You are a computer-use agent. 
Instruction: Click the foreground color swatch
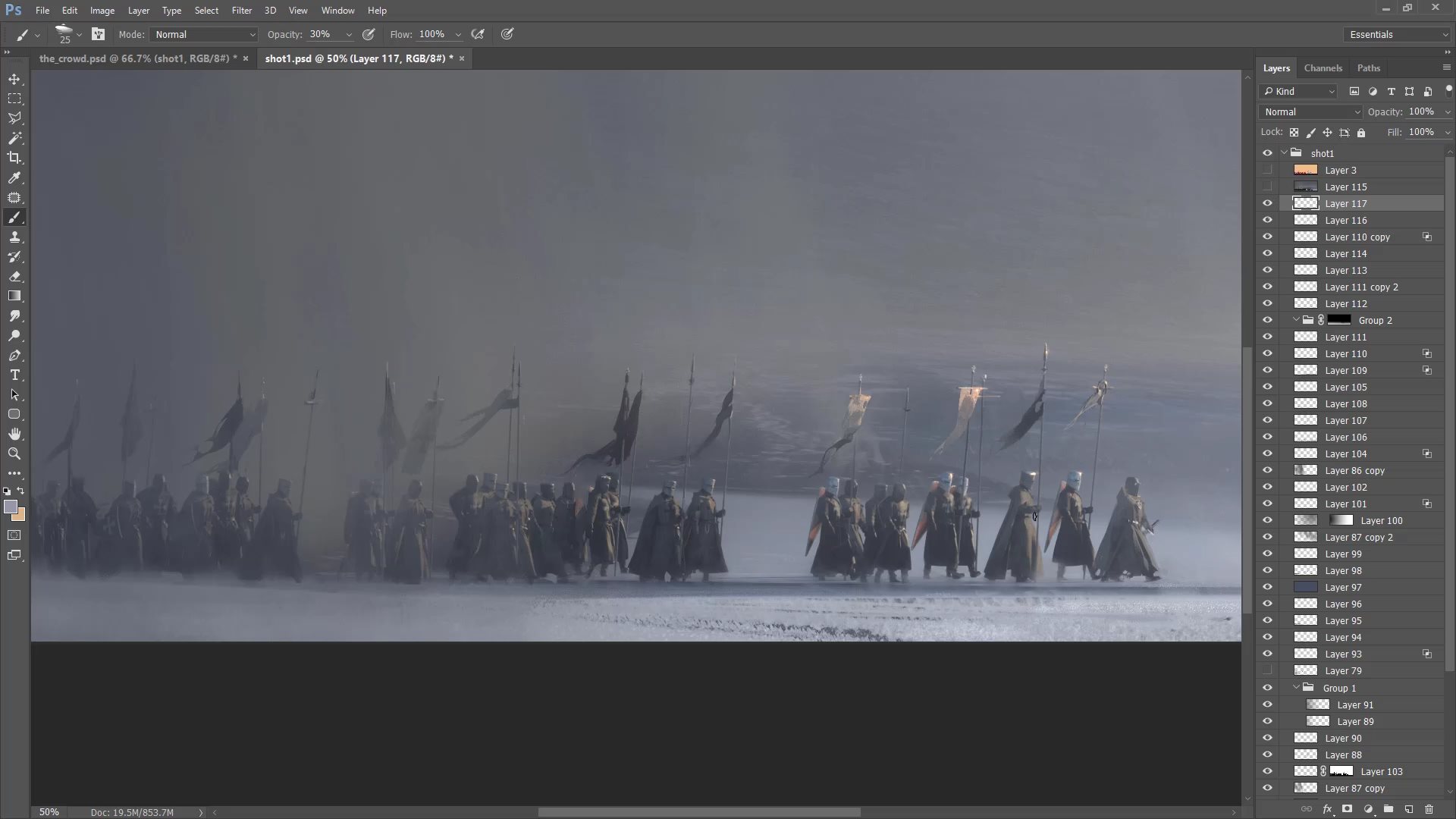pos(11,507)
